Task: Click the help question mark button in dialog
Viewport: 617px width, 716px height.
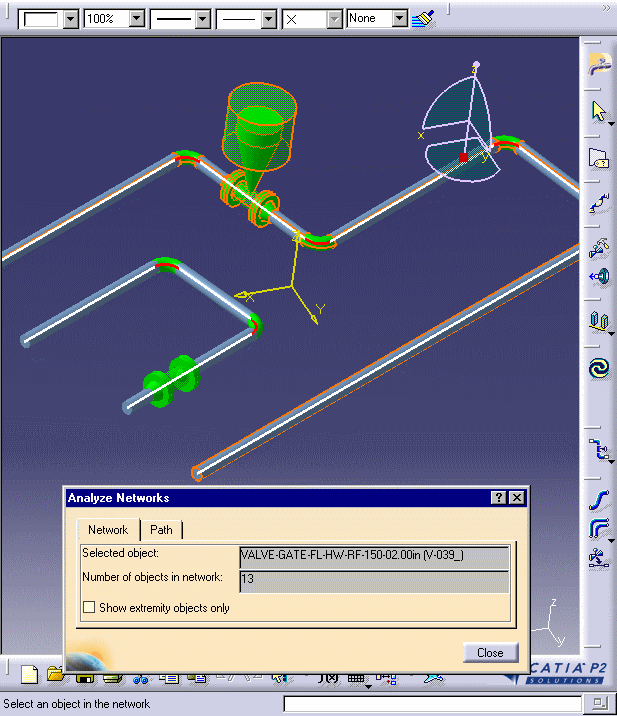Action: pyautogui.click(x=498, y=498)
